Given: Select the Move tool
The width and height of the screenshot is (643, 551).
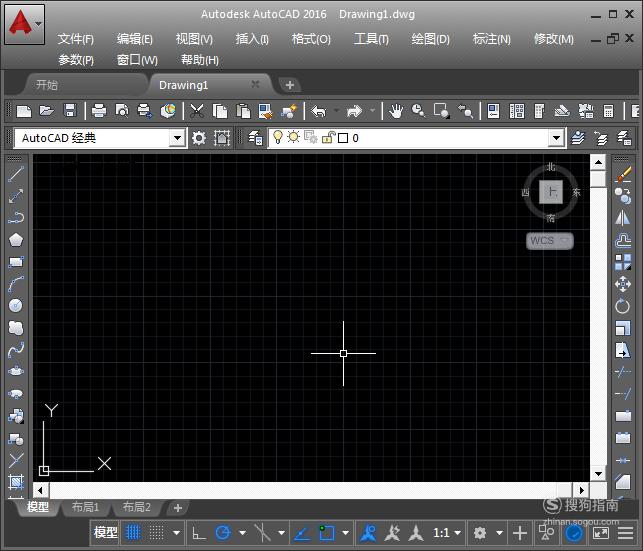Looking at the screenshot, I should [x=623, y=284].
